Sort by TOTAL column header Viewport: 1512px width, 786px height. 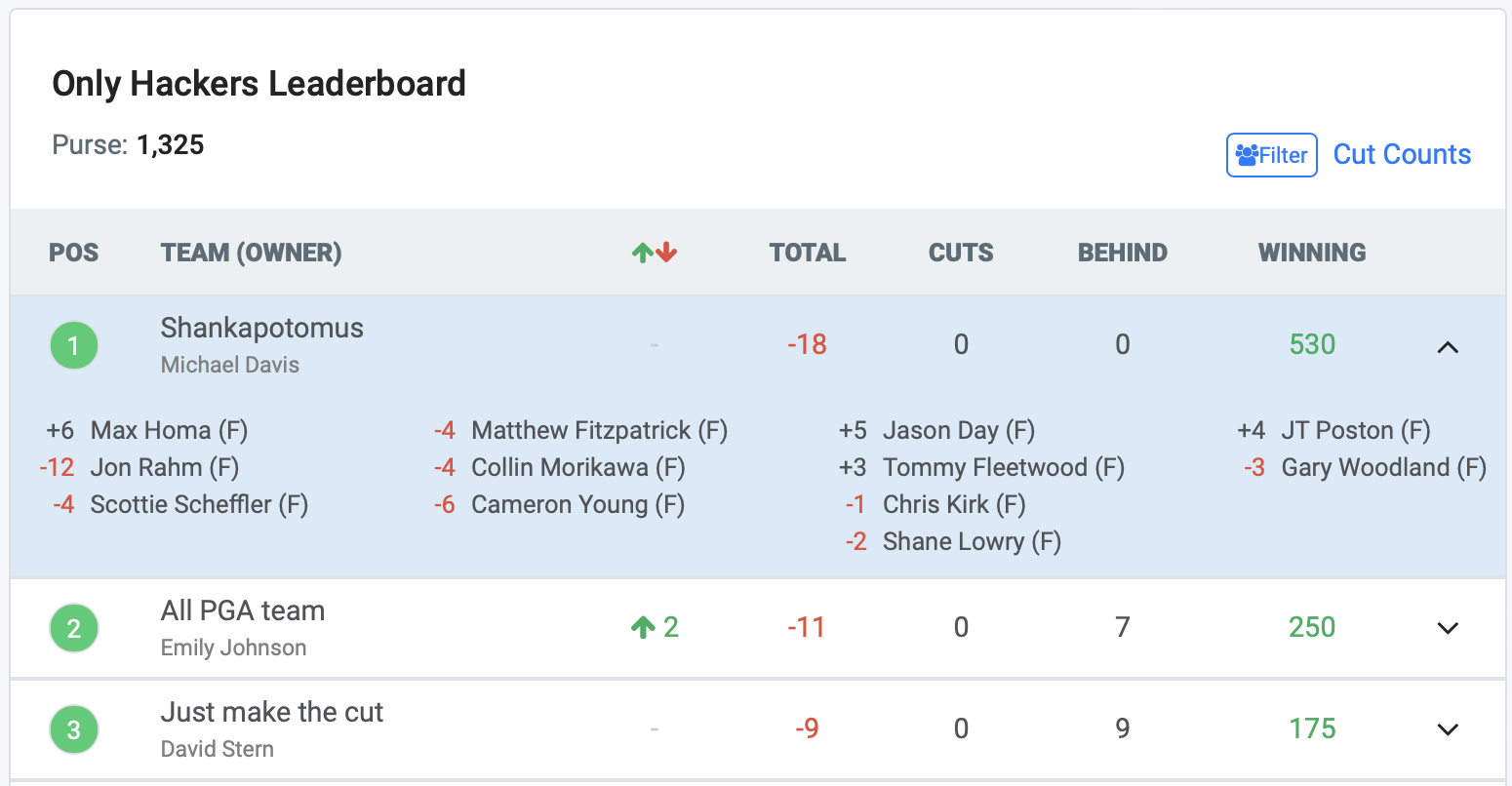point(807,253)
